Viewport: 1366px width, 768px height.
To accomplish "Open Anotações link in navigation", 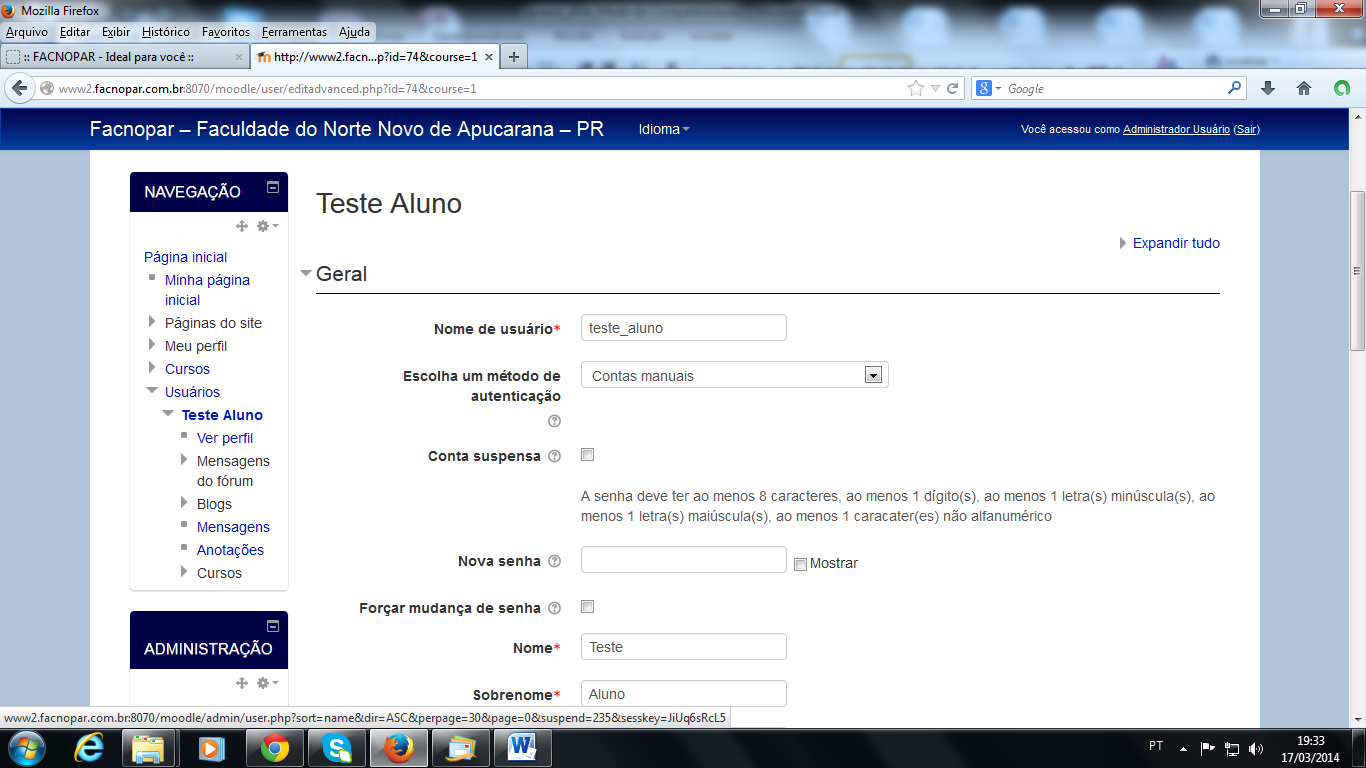I will [x=230, y=550].
